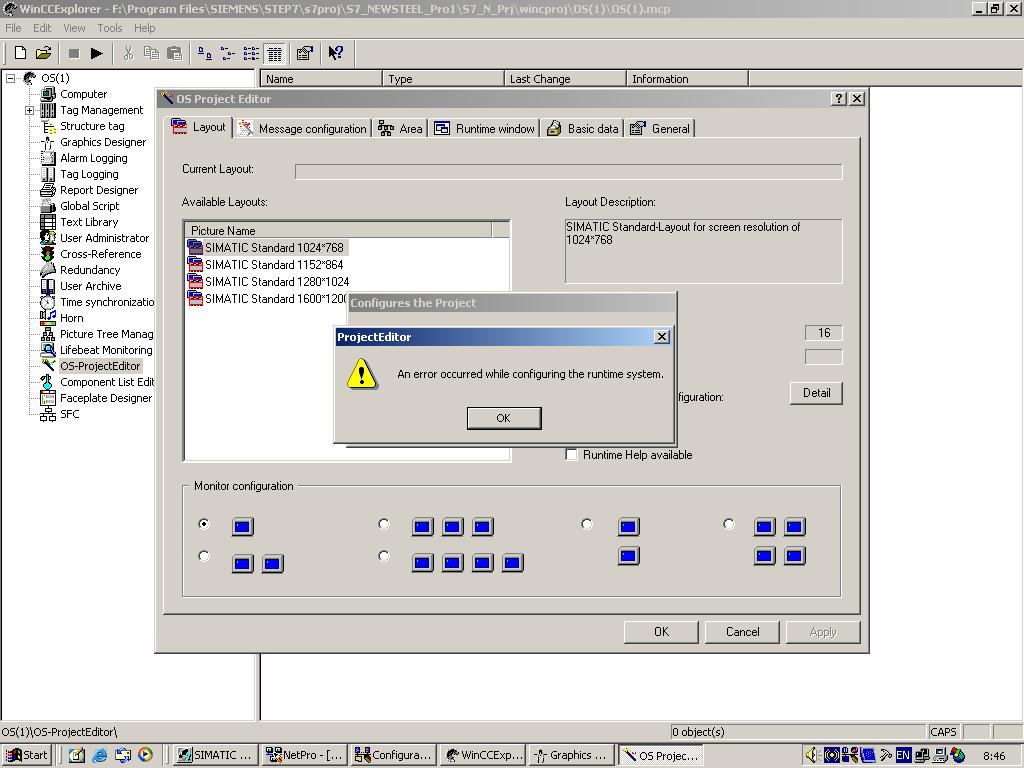This screenshot has width=1024, height=768.
Task: Click OK in OS Project Editor
Action: pos(661,632)
